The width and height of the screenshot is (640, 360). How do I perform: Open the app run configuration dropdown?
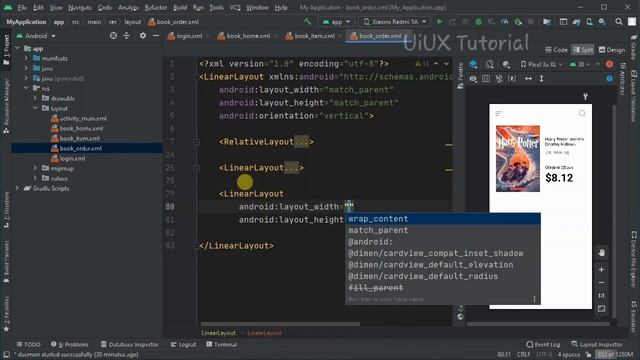336,22
